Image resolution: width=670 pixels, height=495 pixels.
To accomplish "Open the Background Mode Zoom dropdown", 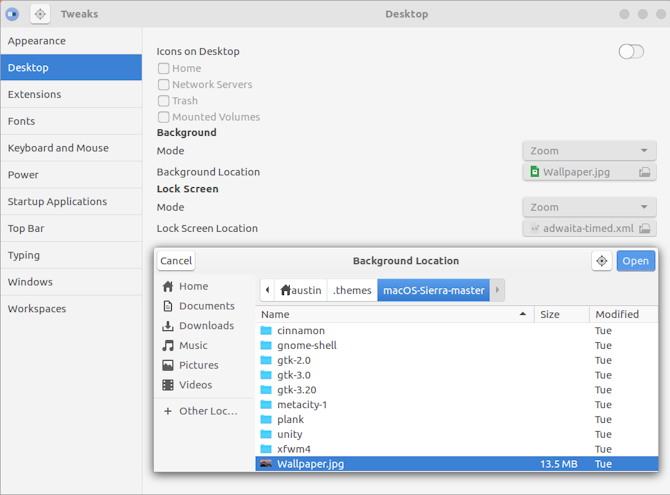I will point(589,151).
